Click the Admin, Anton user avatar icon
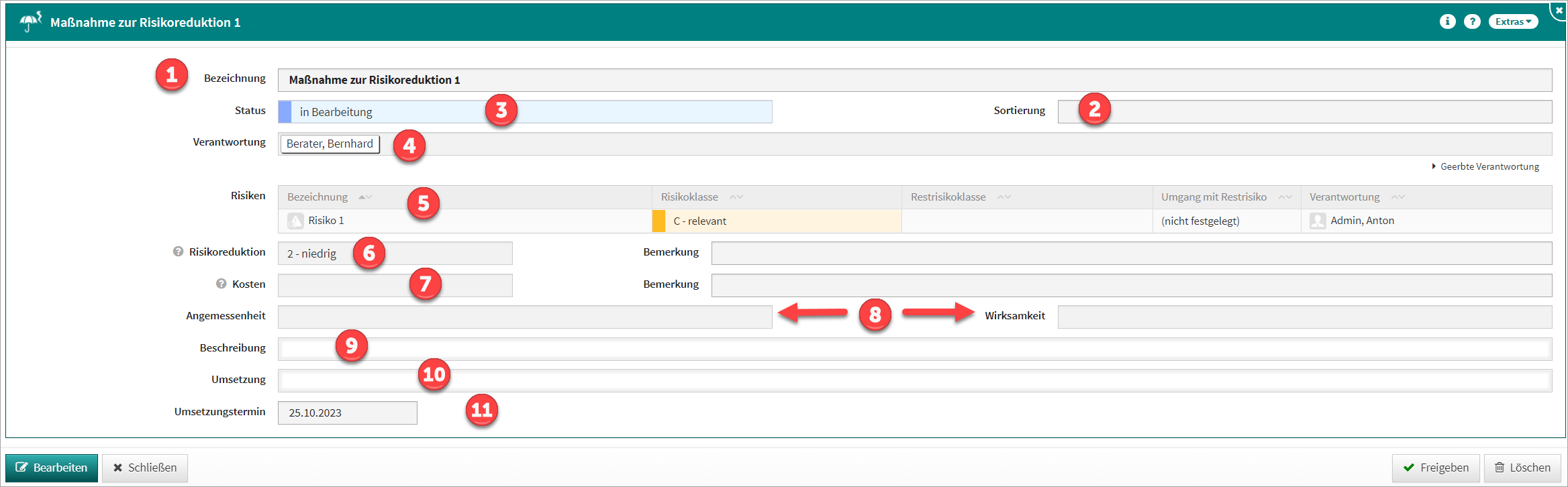 click(x=1318, y=221)
